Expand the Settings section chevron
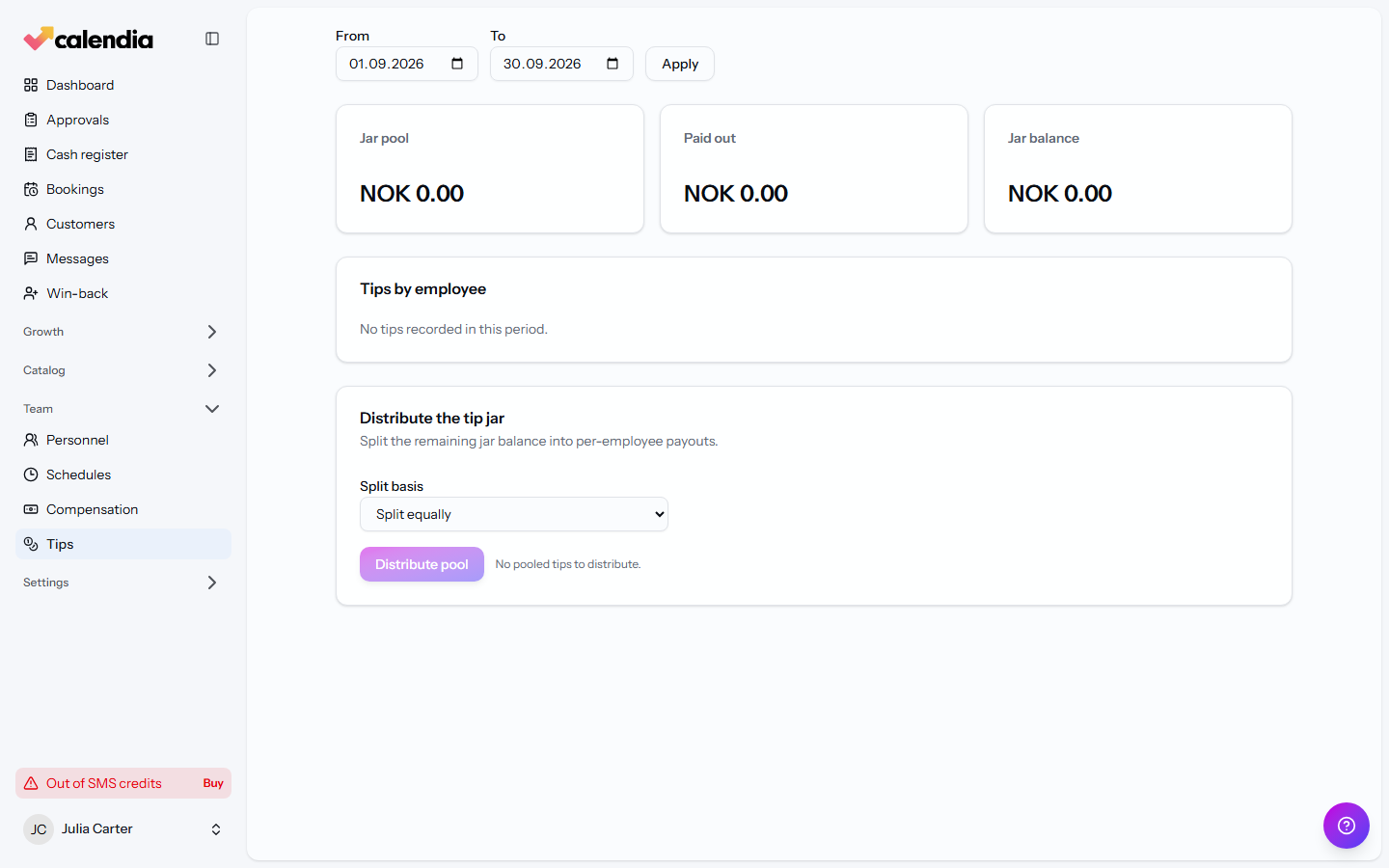Image resolution: width=1389 pixels, height=868 pixels. [212, 583]
